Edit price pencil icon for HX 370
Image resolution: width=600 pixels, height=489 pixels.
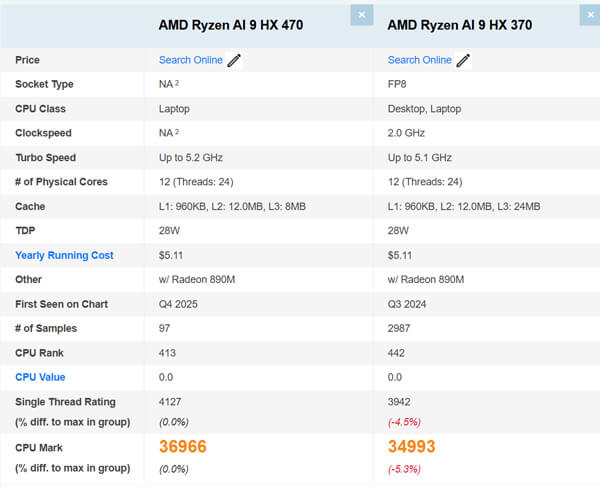[463, 60]
